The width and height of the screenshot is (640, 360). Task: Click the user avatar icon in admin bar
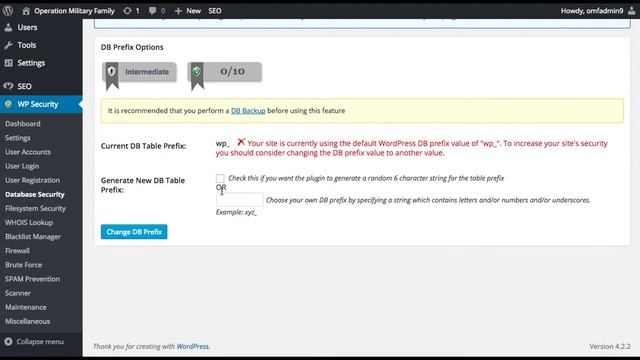pyautogui.click(x=631, y=11)
